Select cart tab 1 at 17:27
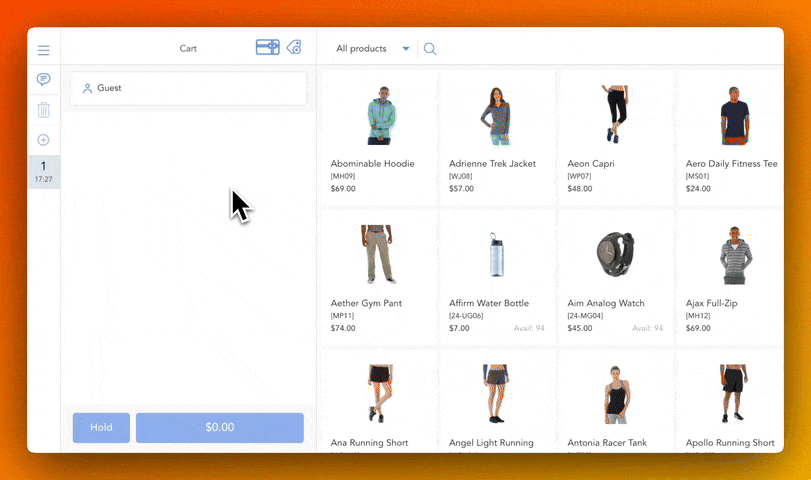 [44, 172]
